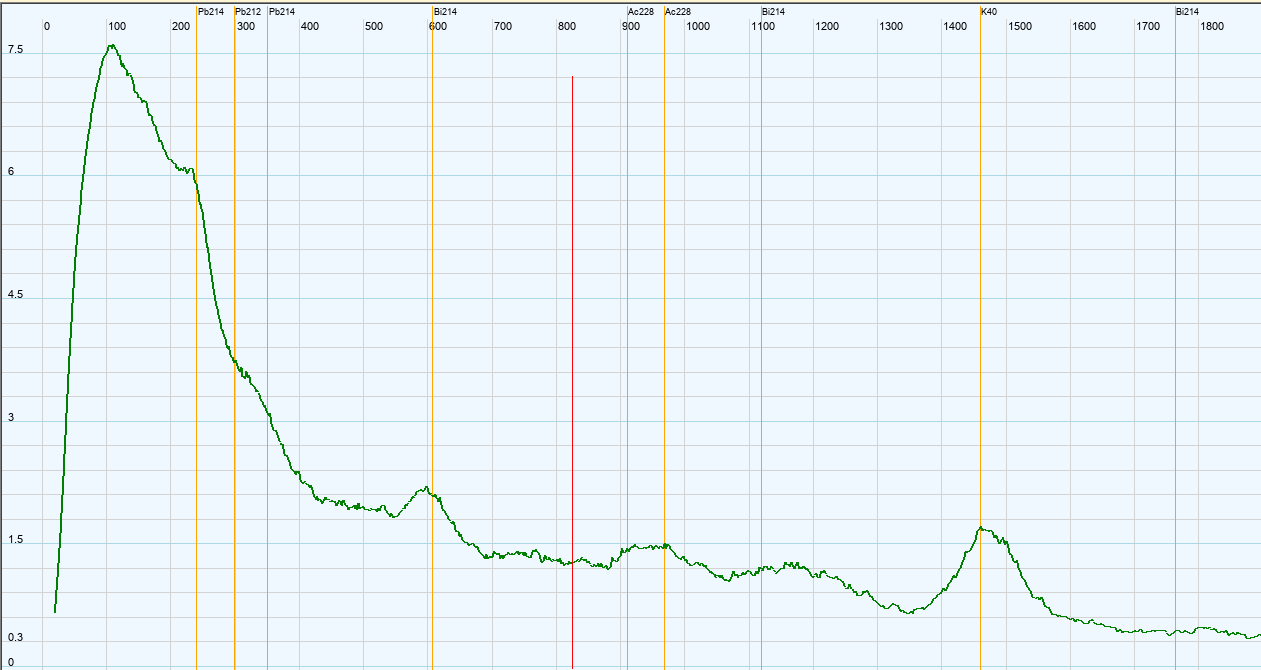Select the Pb214 label directly right of Pb212
Screen dimensions: 1261x670
click(x=282, y=12)
